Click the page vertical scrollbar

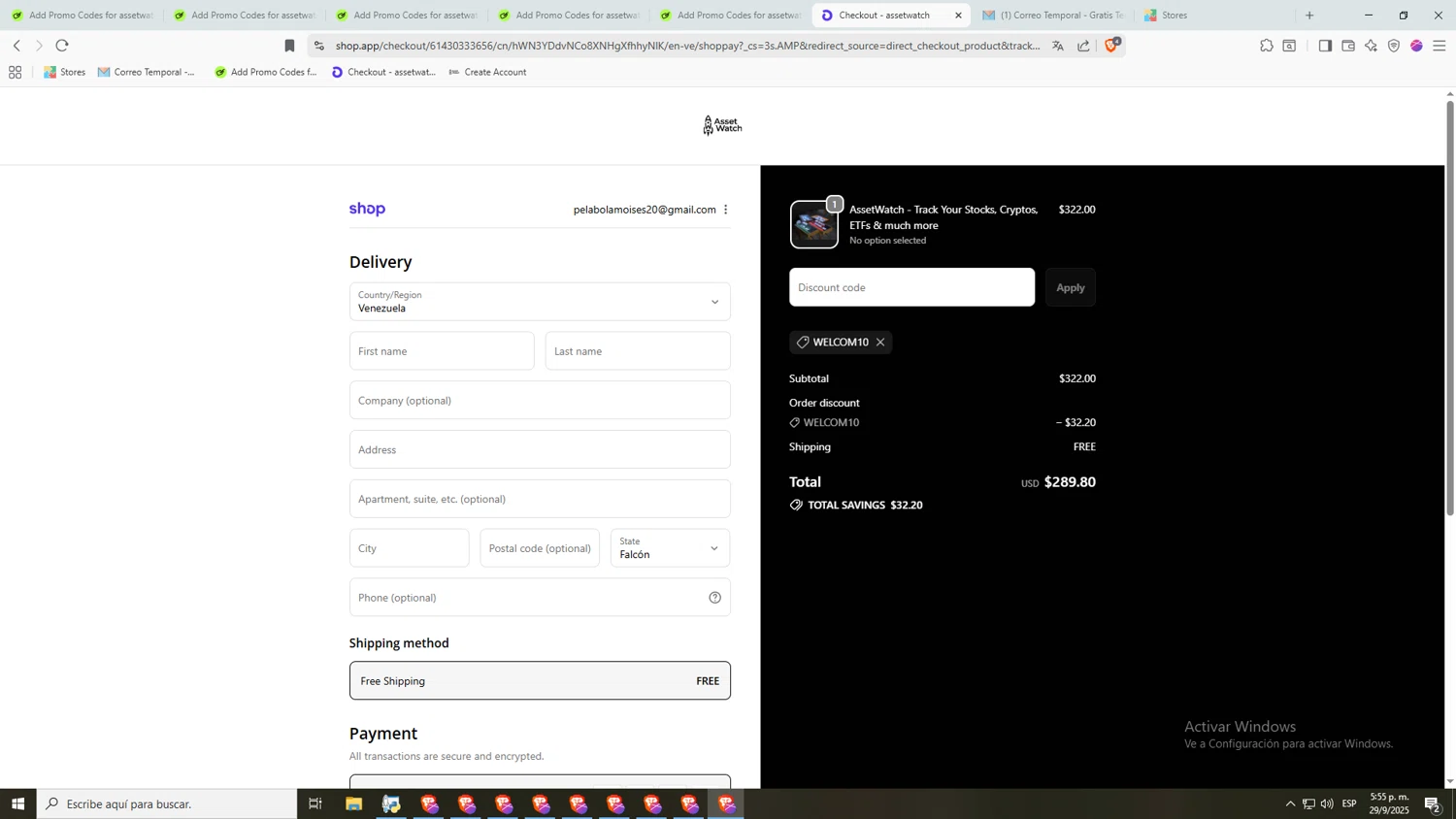pyautogui.click(x=1450, y=311)
